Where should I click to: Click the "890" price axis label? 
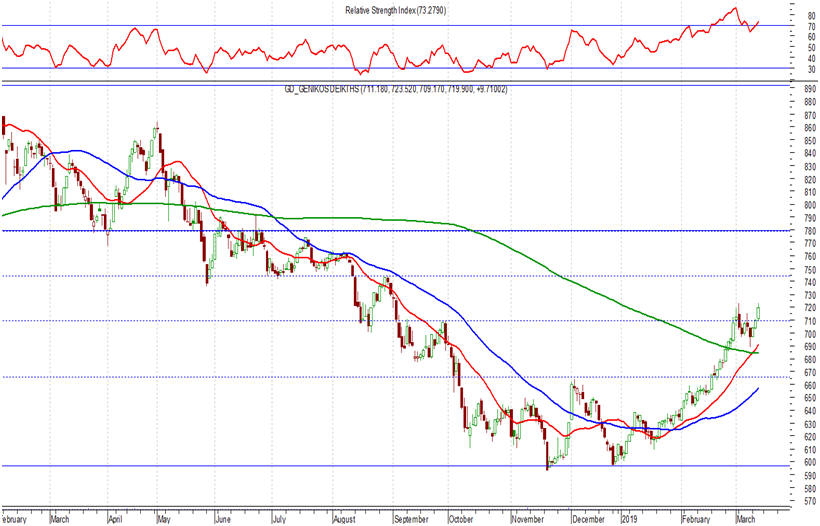[x=810, y=89]
